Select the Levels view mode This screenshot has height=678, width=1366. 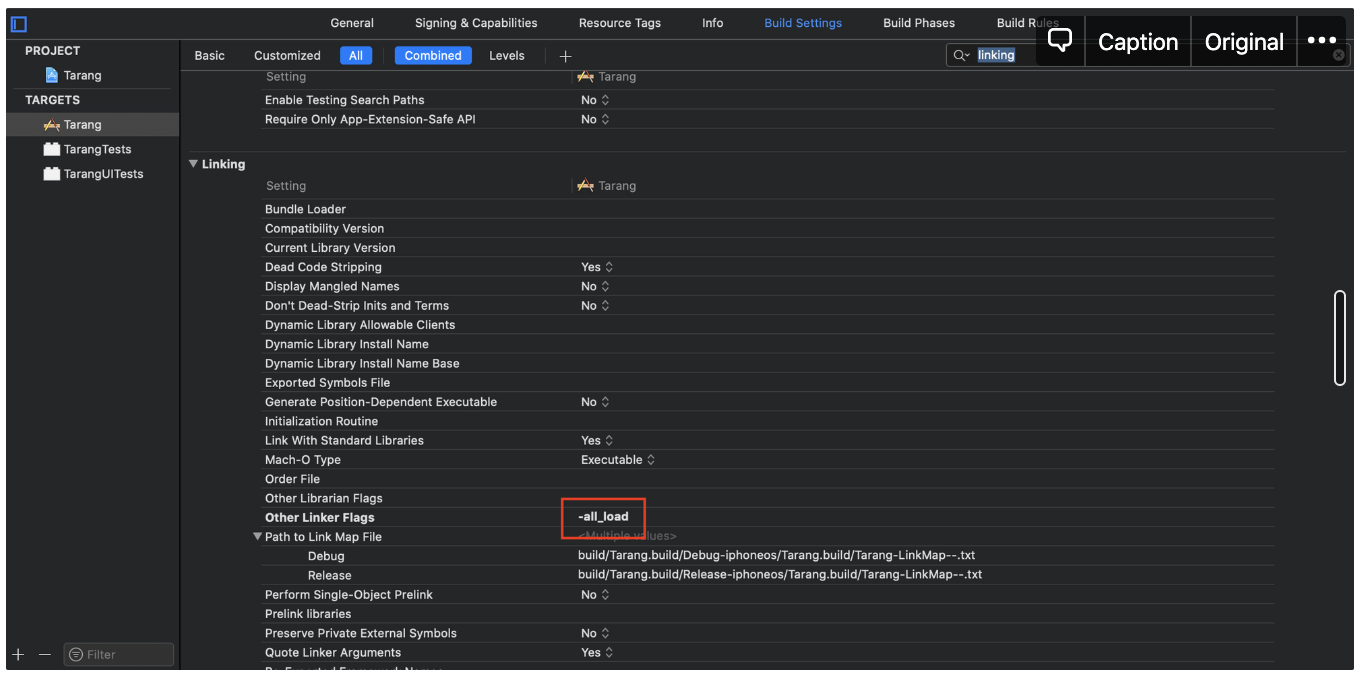pos(507,56)
